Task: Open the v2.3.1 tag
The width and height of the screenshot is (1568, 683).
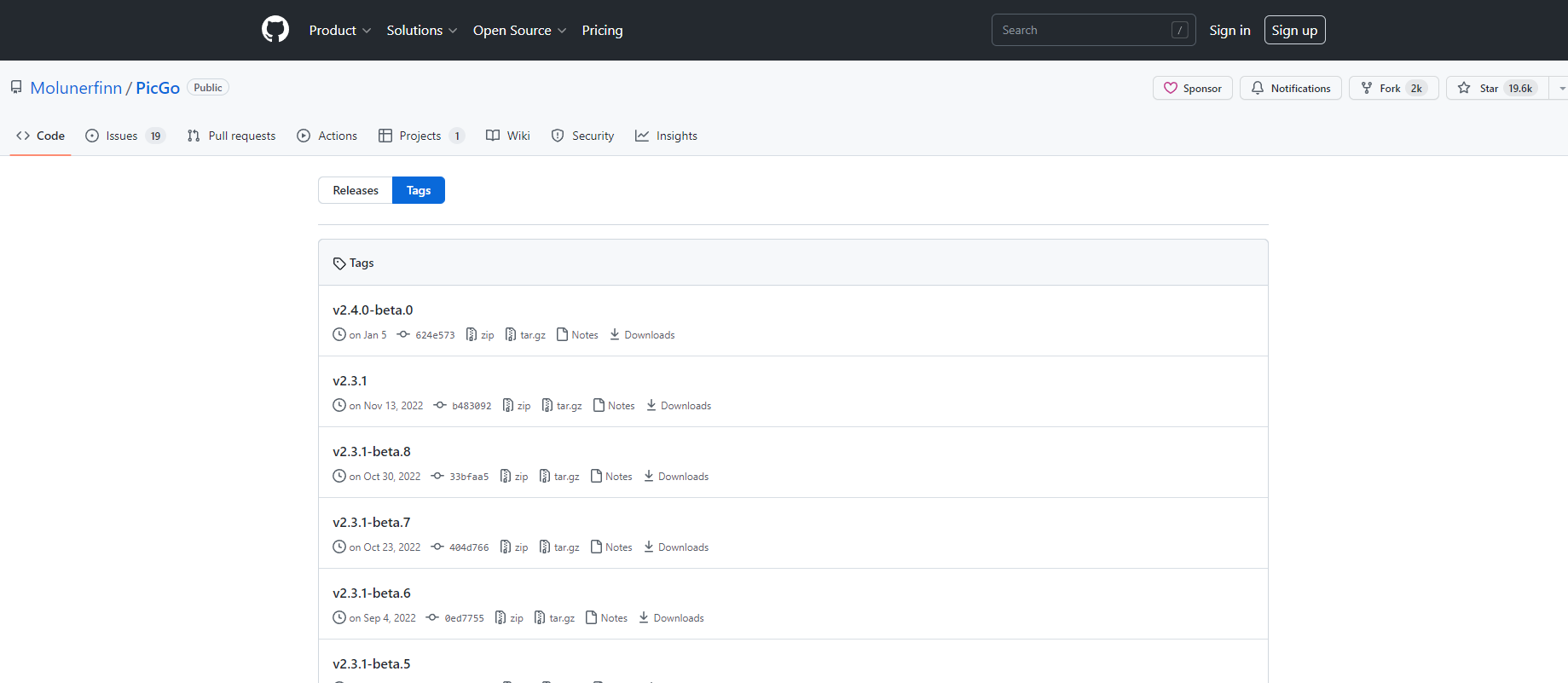Action: [x=350, y=380]
